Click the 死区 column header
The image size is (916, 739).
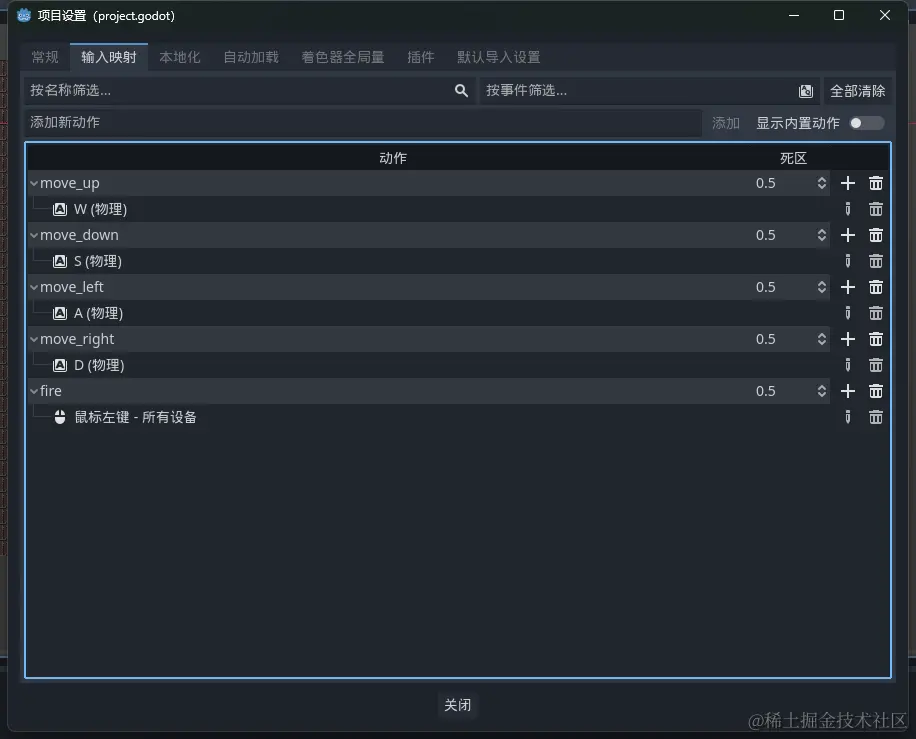point(793,158)
